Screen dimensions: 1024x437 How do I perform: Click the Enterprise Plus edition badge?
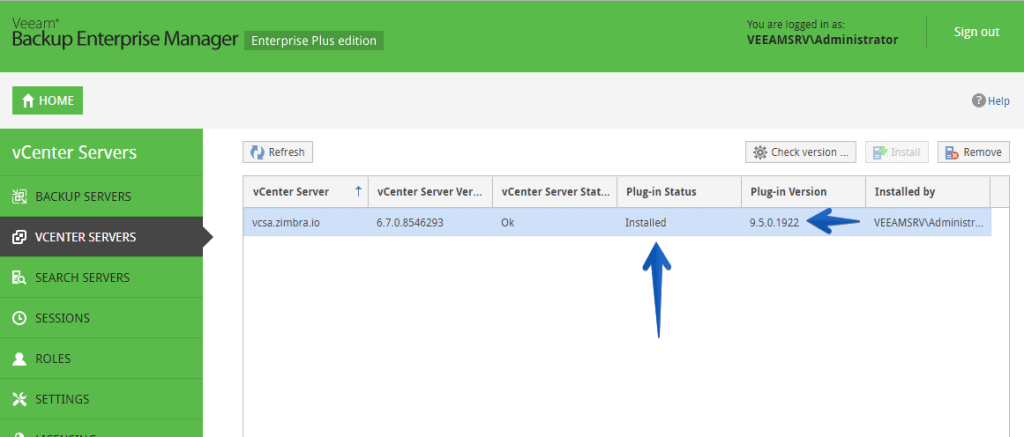314,40
